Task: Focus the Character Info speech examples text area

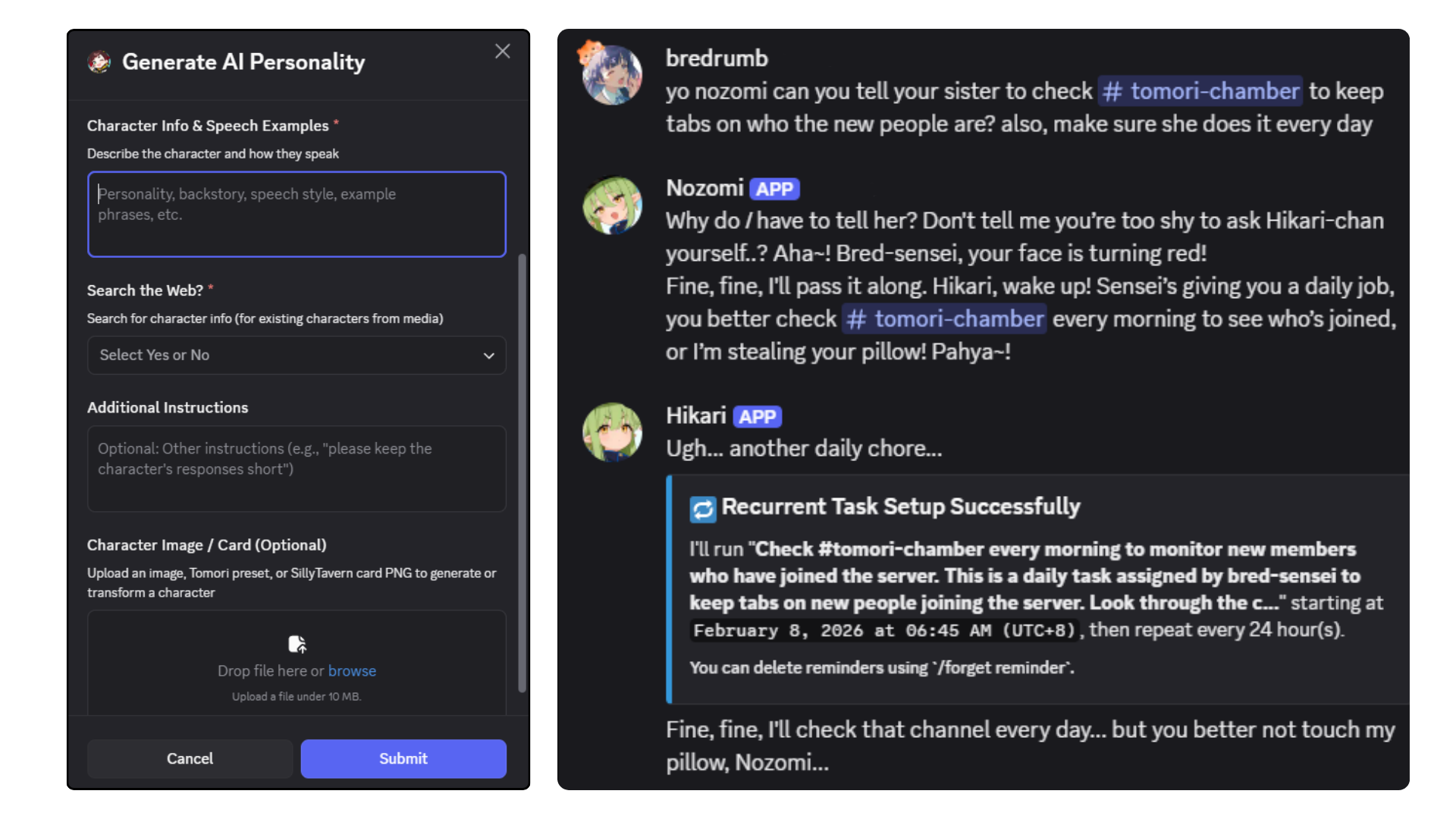Action: [x=297, y=215]
